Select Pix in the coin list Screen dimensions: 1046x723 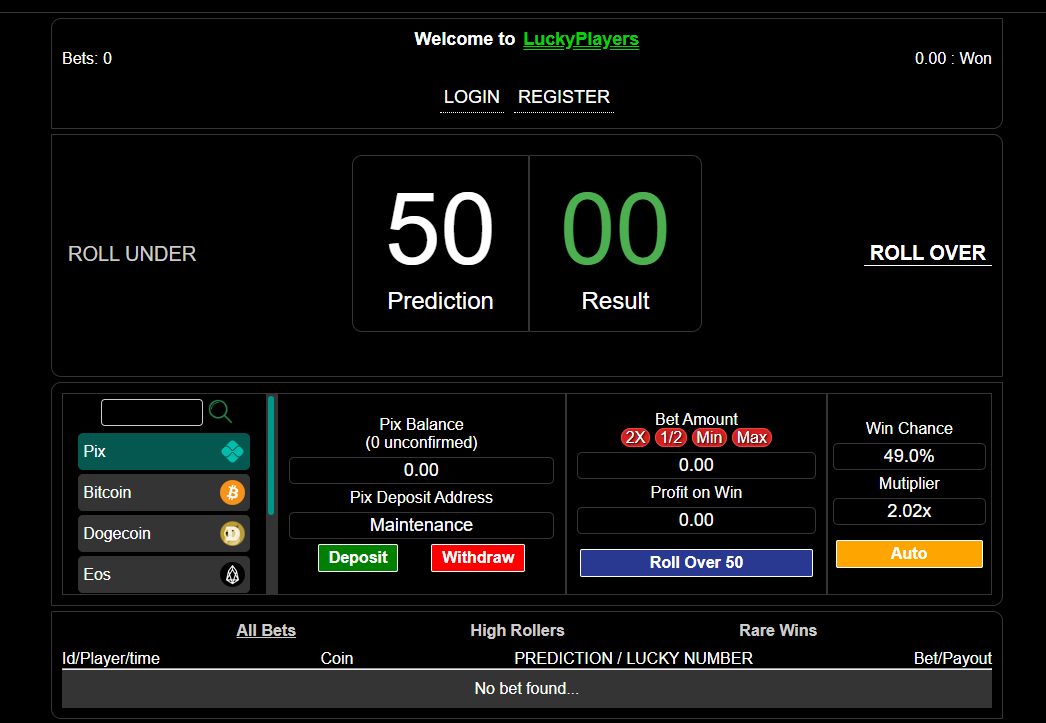[x=164, y=452]
